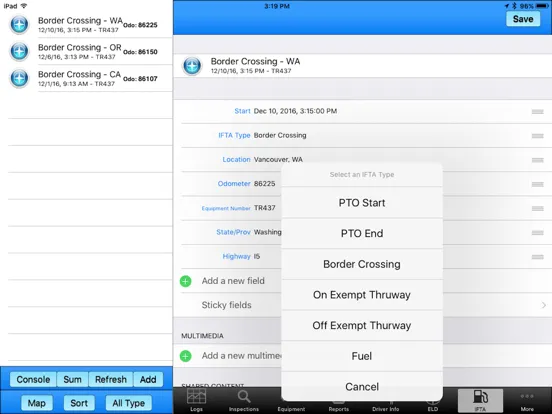This screenshot has height=414, width=552.
Task: Open the Map view
Action: pos(37,403)
